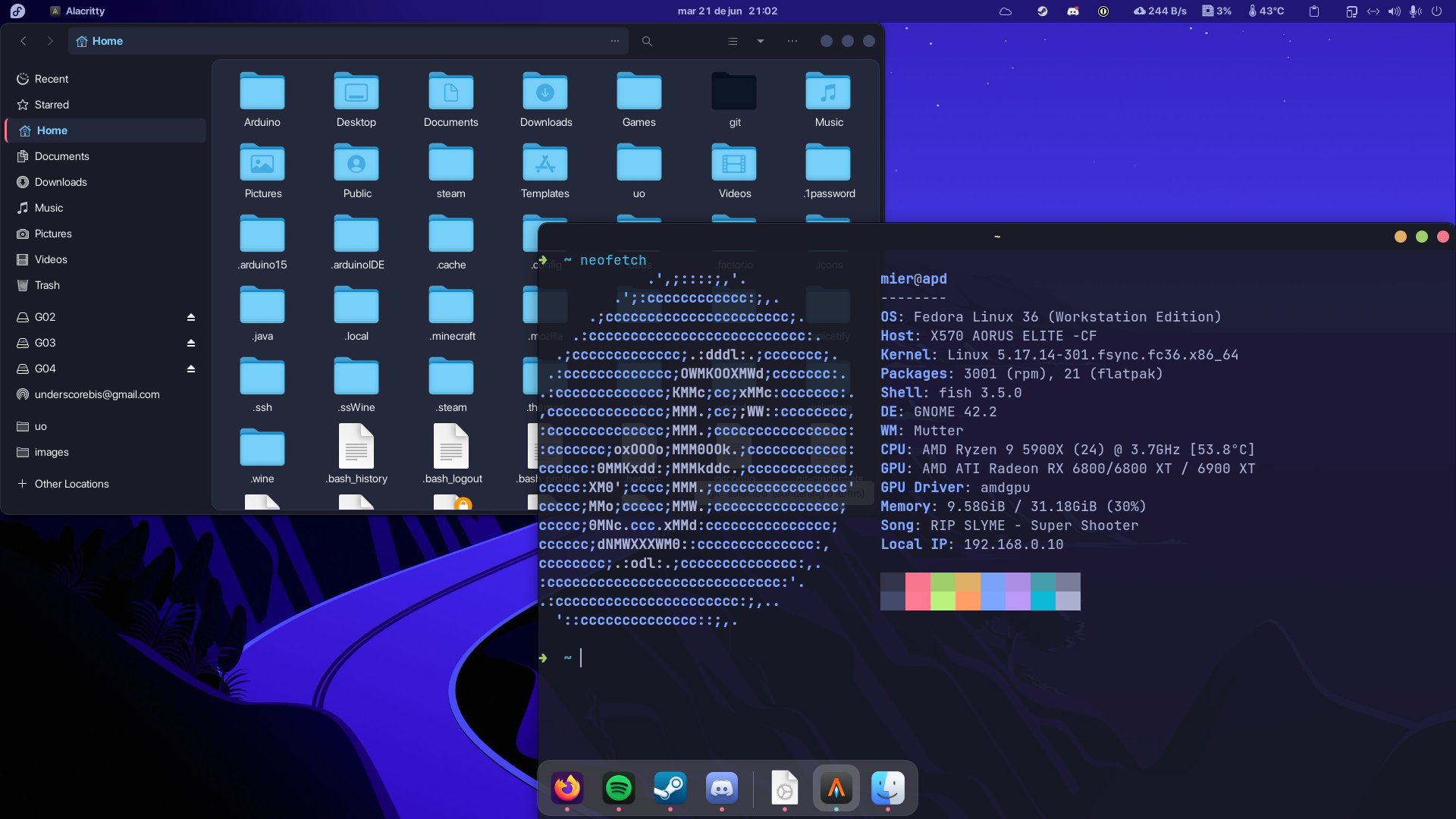
Task: Open Discord from the dock
Action: [x=722, y=788]
